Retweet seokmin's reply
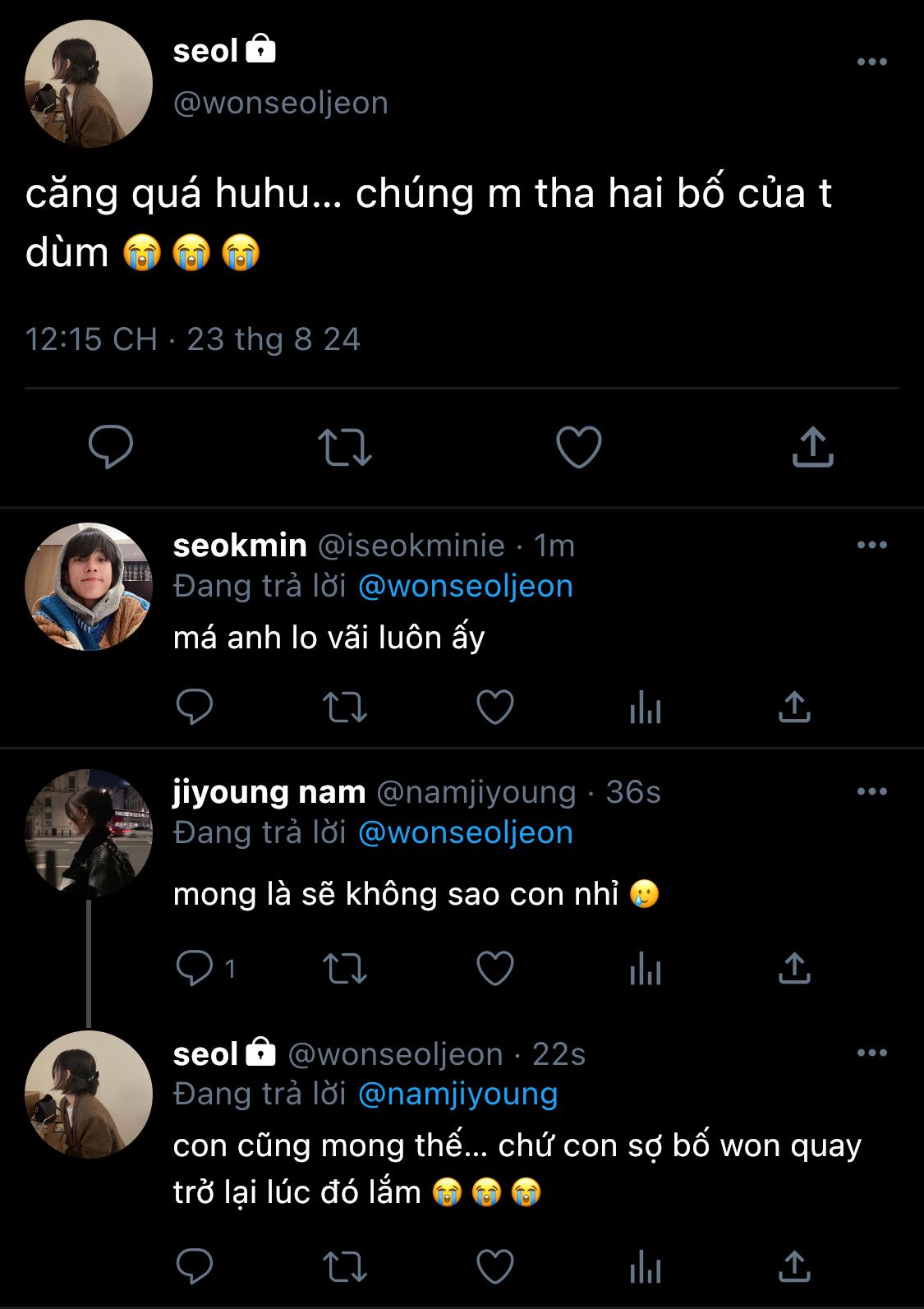This screenshot has height=1309, width=924. tap(345, 707)
